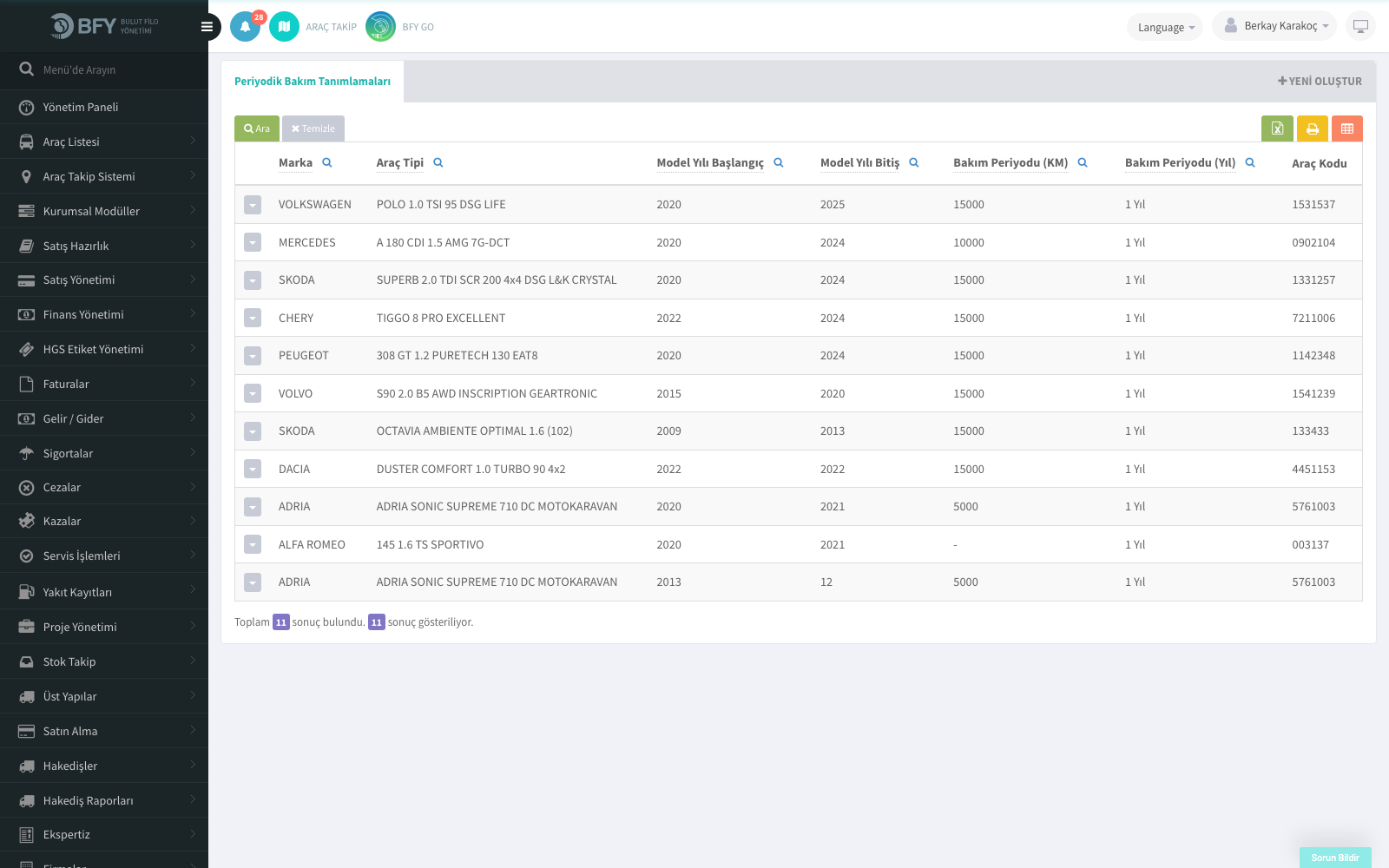Click the Sorun Bildir button

point(1335,858)
